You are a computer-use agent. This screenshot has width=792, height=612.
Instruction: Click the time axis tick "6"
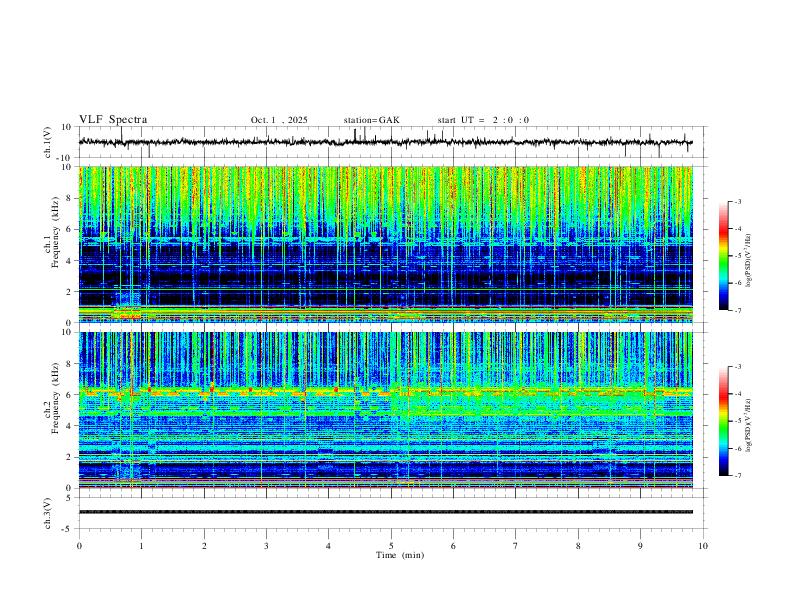(453, 546)
